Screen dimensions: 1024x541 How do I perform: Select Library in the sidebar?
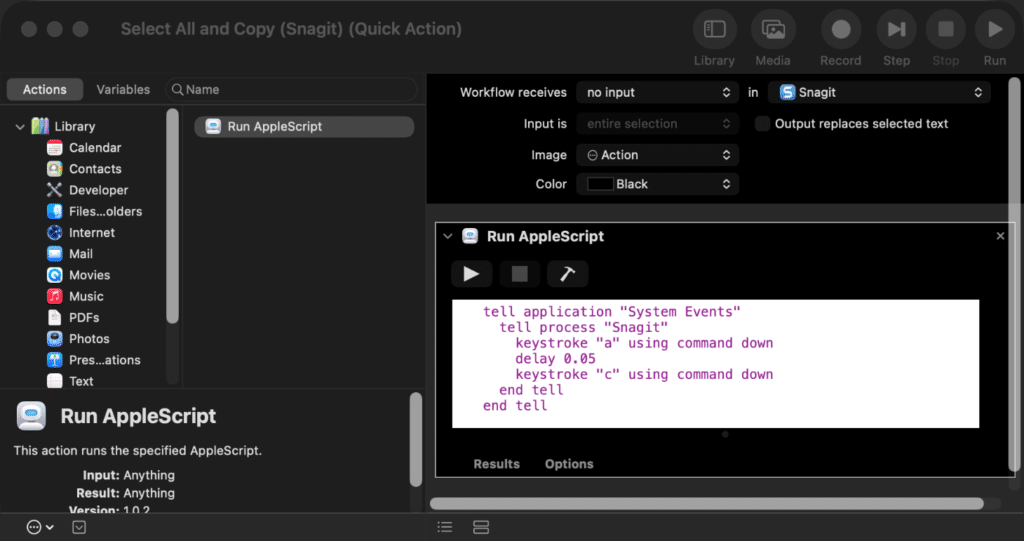(74, 126)
